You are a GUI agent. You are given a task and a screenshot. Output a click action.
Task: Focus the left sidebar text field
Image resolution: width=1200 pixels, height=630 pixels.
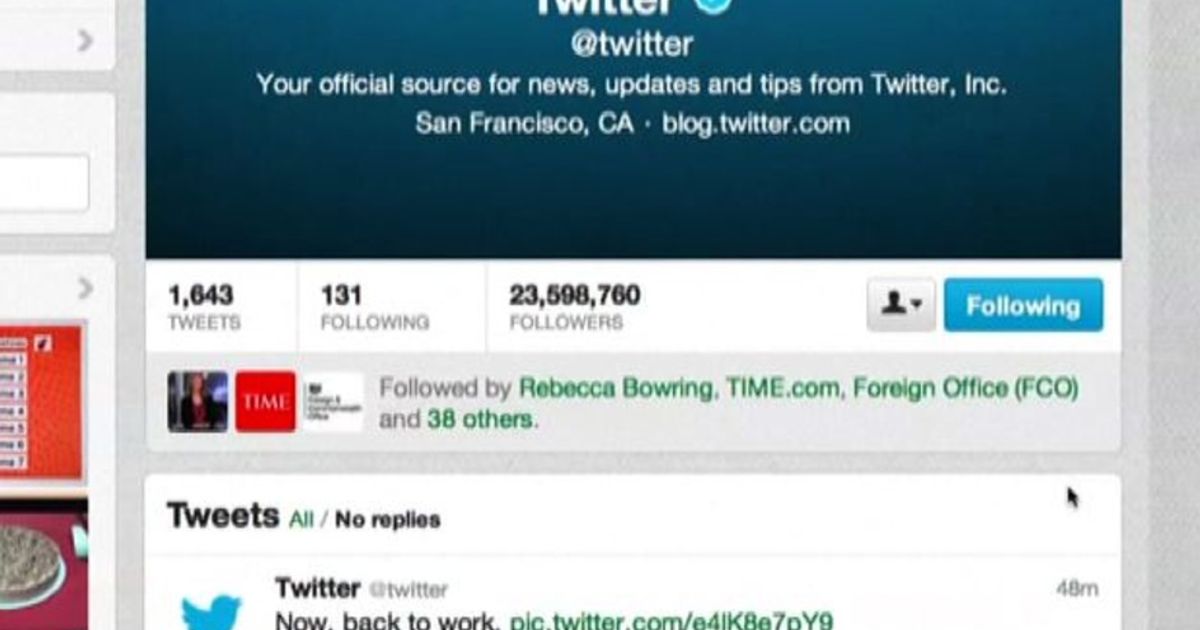click(44, 184)
